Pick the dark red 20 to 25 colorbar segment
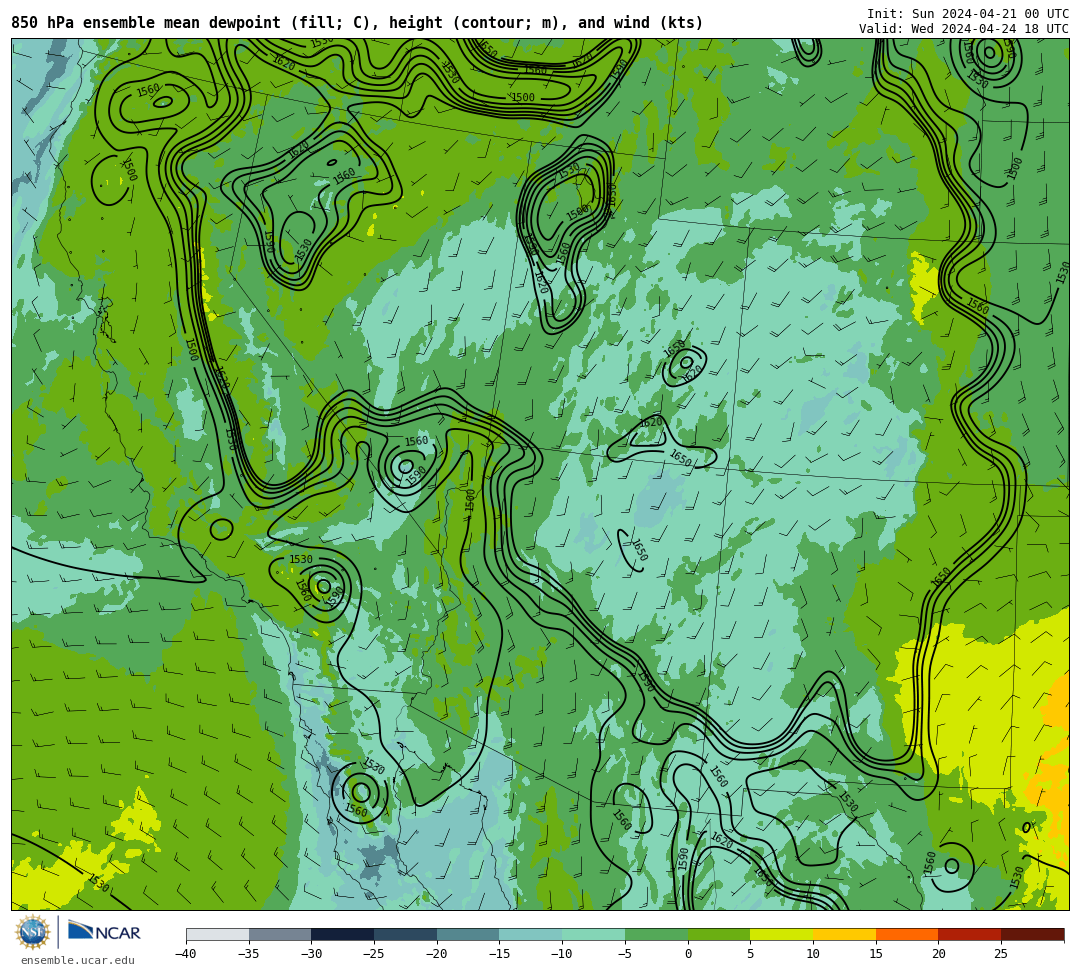The height and width of the screenshot is (973, 1080). [x=970, y=934]
